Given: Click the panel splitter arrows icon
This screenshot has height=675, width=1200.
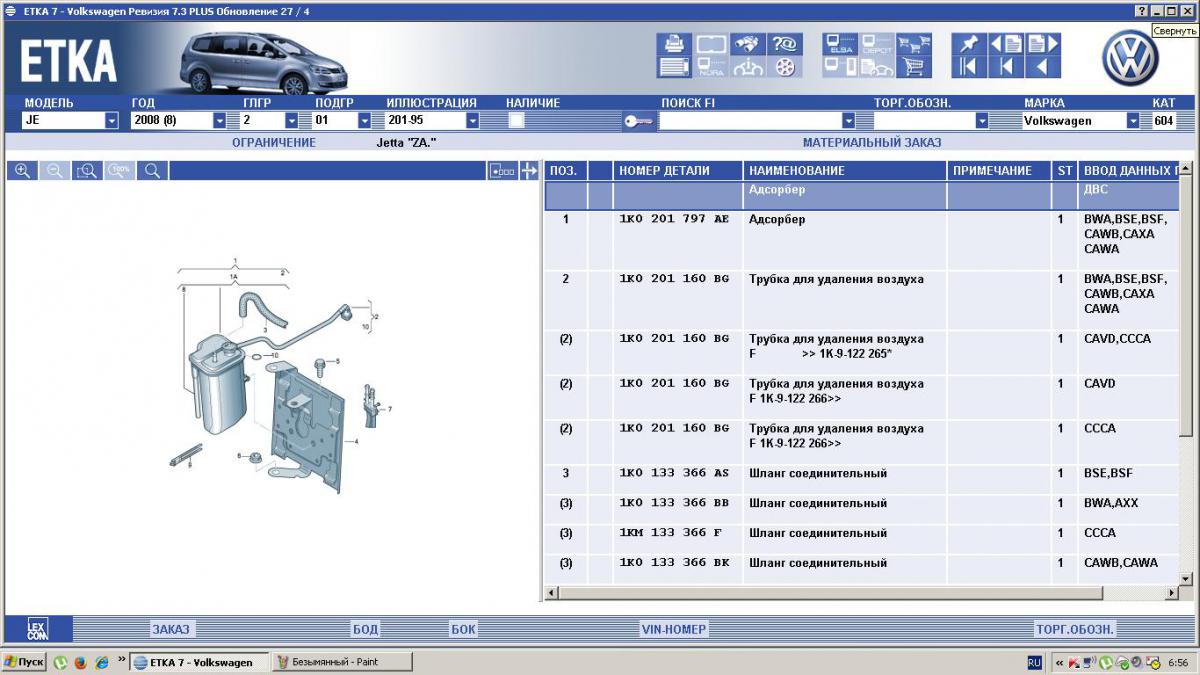Looking at the screenshot, I should (x=529, y=171).
